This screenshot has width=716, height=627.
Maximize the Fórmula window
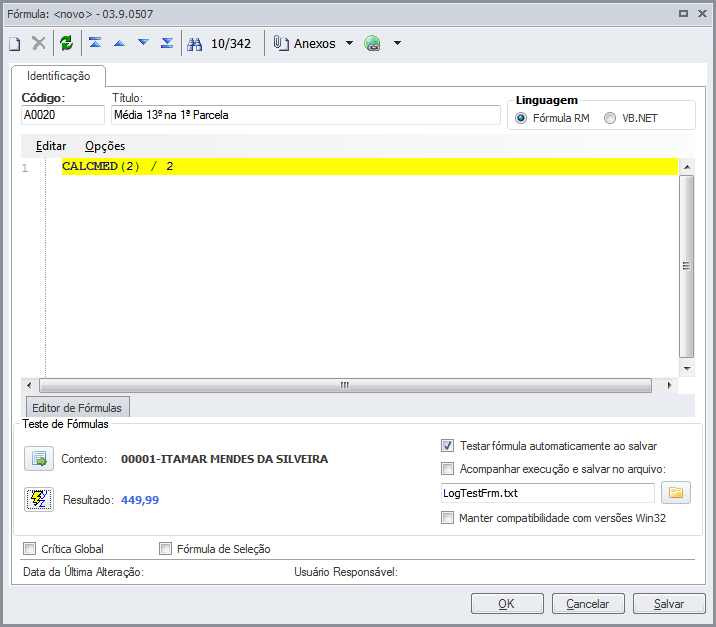(x=683, y=14)
